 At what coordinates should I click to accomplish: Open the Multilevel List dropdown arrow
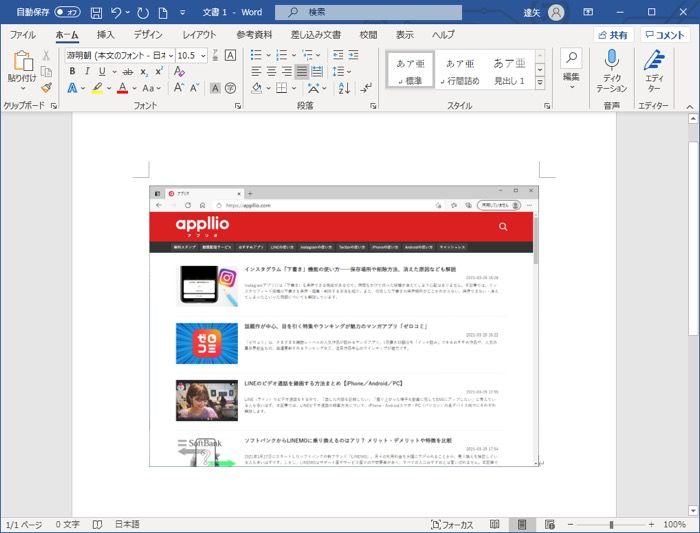point(318,55)
